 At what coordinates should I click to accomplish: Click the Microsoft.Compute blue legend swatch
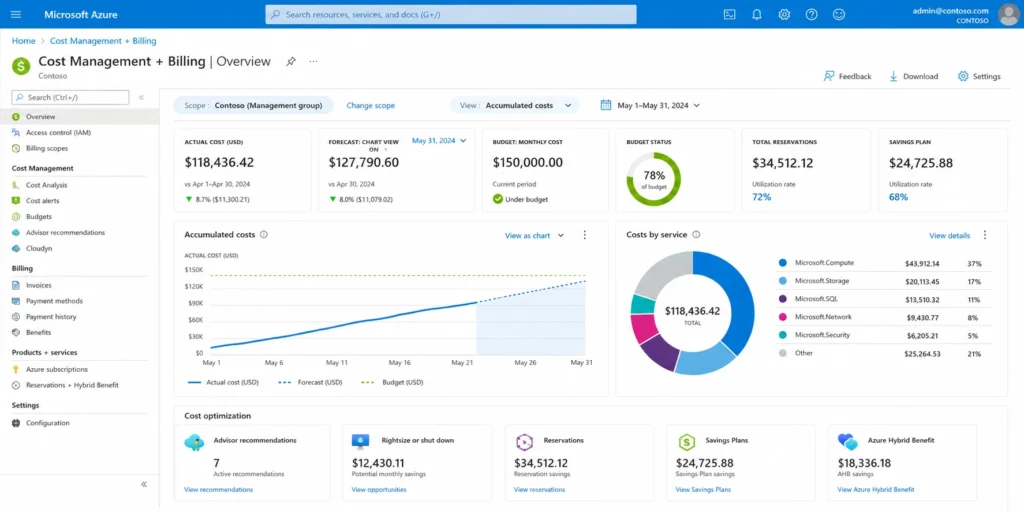[x=782, y=263]
